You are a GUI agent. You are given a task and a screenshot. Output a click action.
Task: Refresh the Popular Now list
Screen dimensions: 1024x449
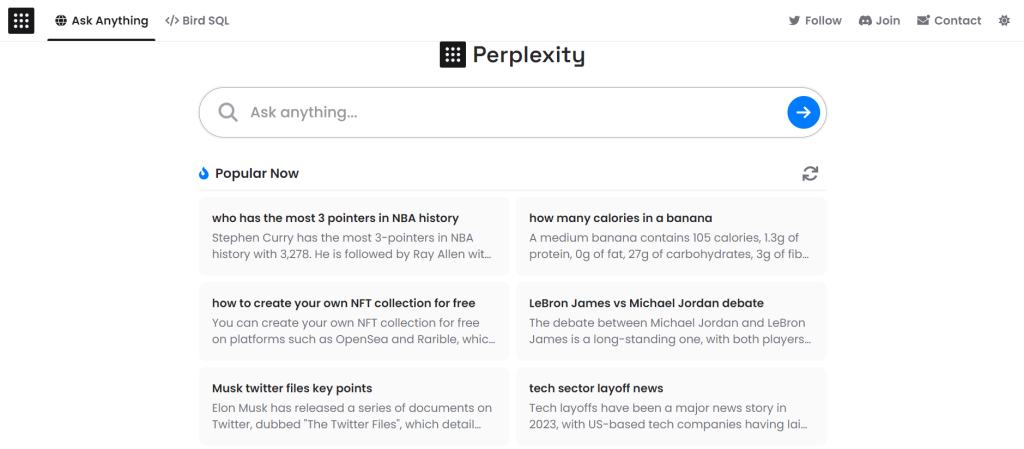tap(810, 174)
